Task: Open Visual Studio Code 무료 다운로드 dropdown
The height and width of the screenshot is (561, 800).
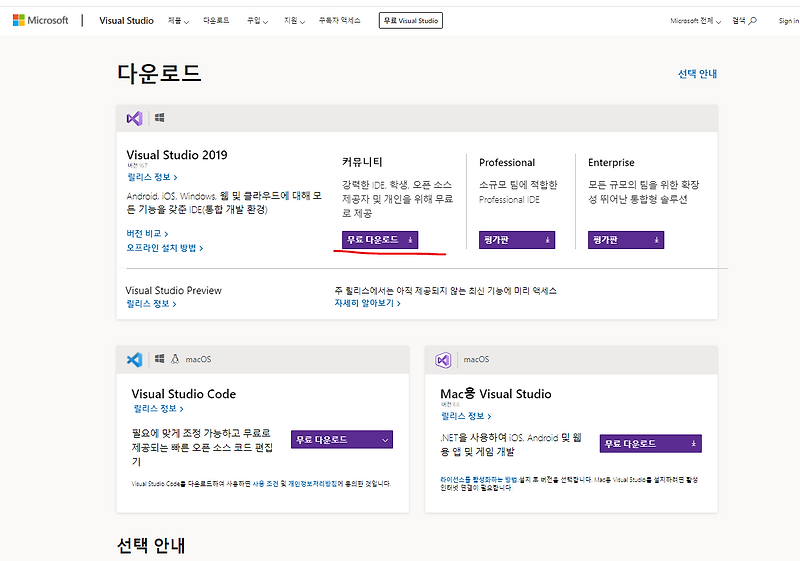Action: (342, 440)
